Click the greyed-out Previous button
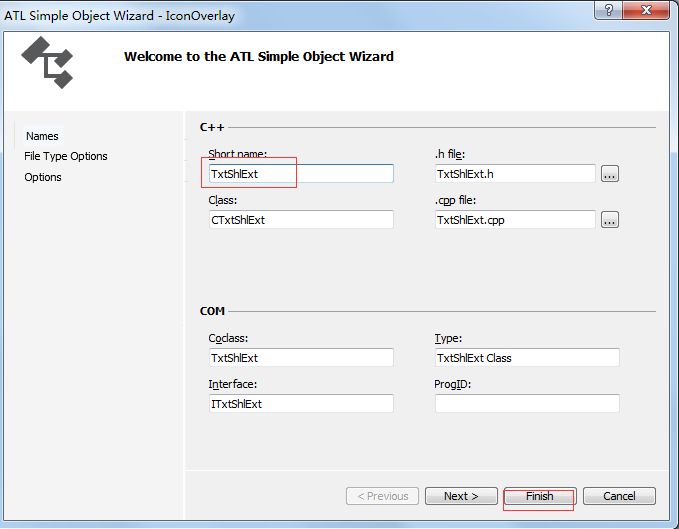The image size is (679, 529). pos(382,496)
